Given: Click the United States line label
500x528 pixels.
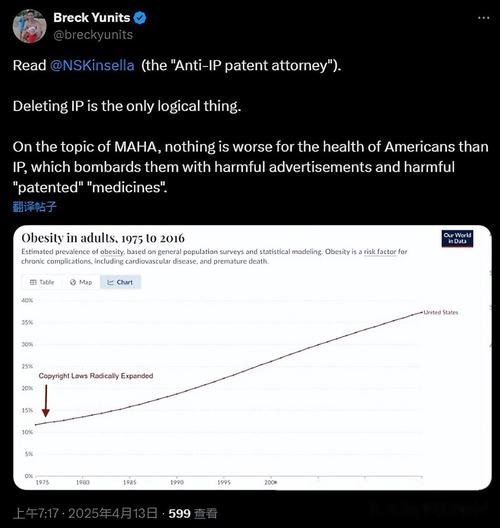Looking at the screenshot, I should 440,312.
